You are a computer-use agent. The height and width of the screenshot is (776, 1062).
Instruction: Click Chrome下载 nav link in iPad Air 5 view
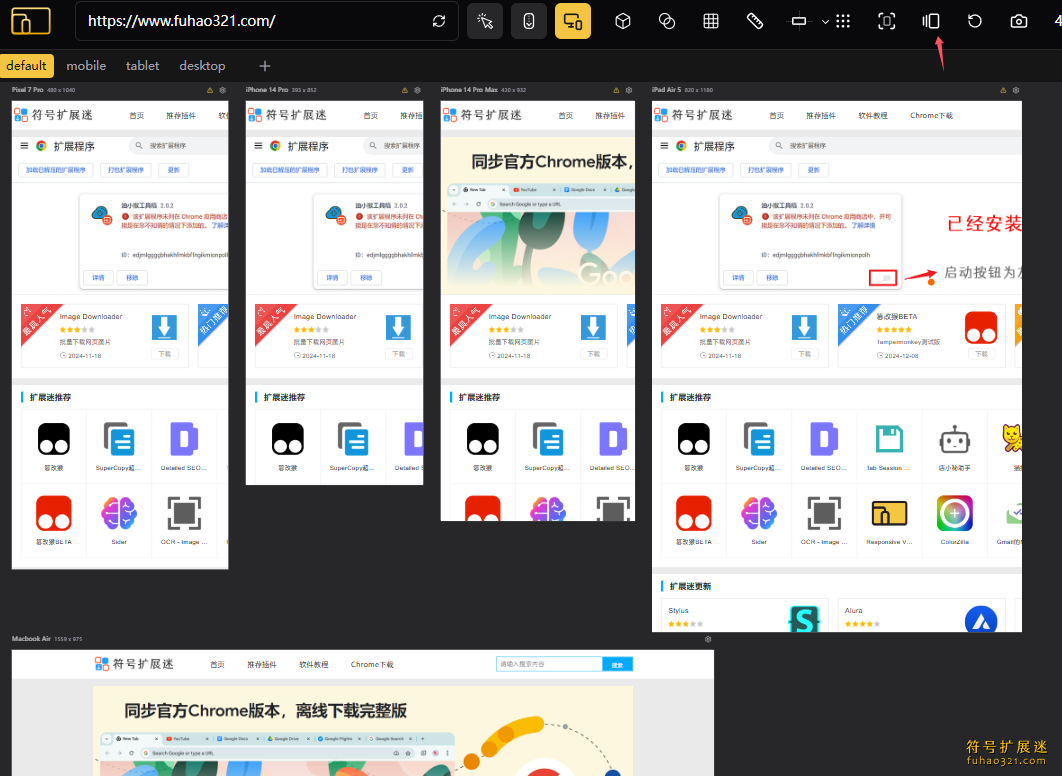pos(931,116)
